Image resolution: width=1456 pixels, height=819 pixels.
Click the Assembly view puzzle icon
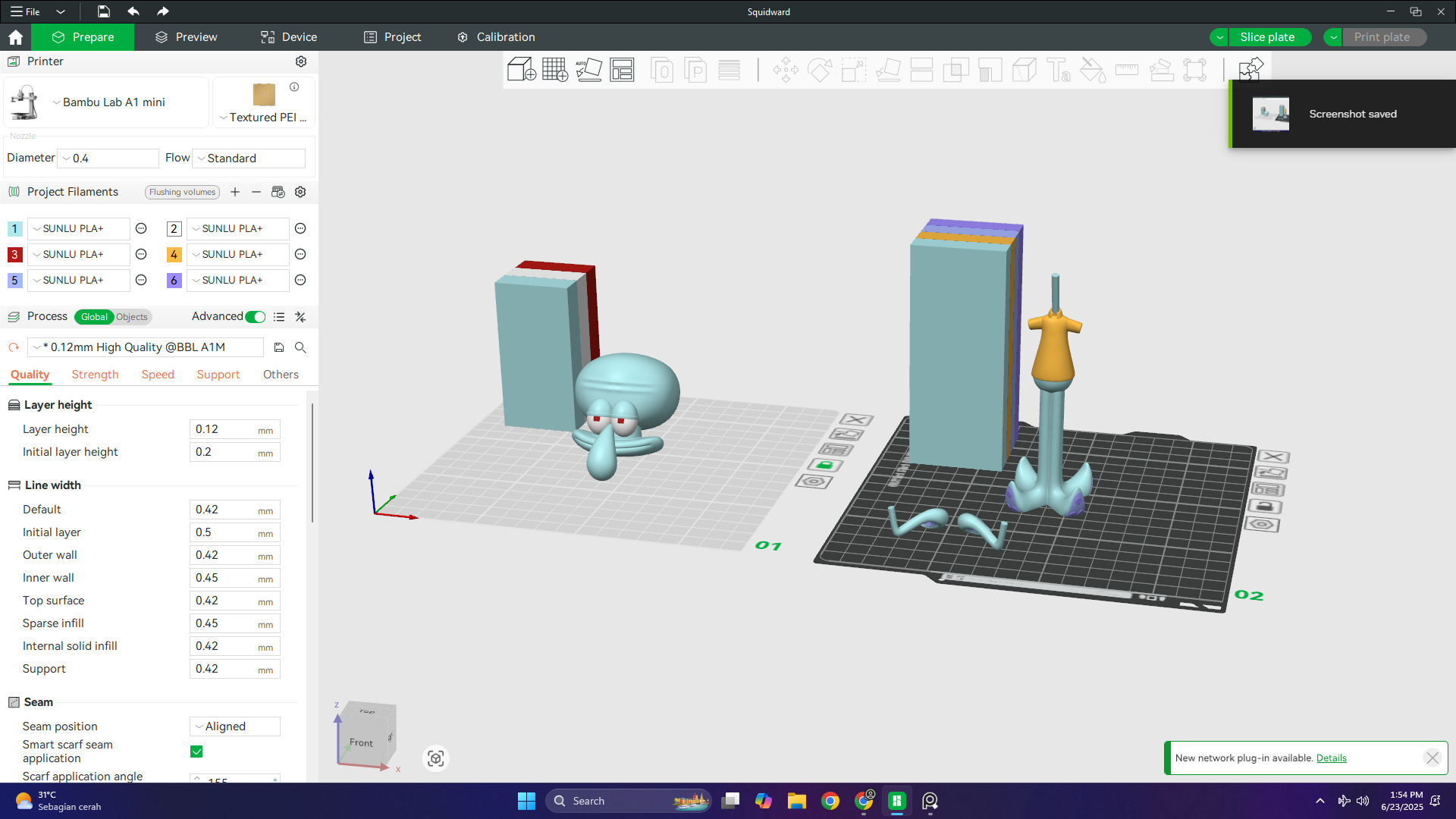point(1250,70)
